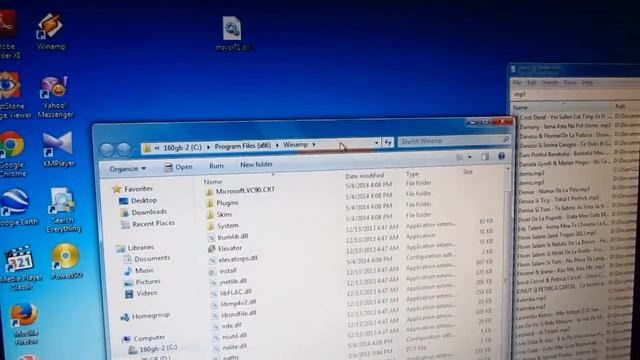Expand the arrow after Program Files (x86)
Image resolution: width=640 pixels, height=360 pixels.
(277, 145)
